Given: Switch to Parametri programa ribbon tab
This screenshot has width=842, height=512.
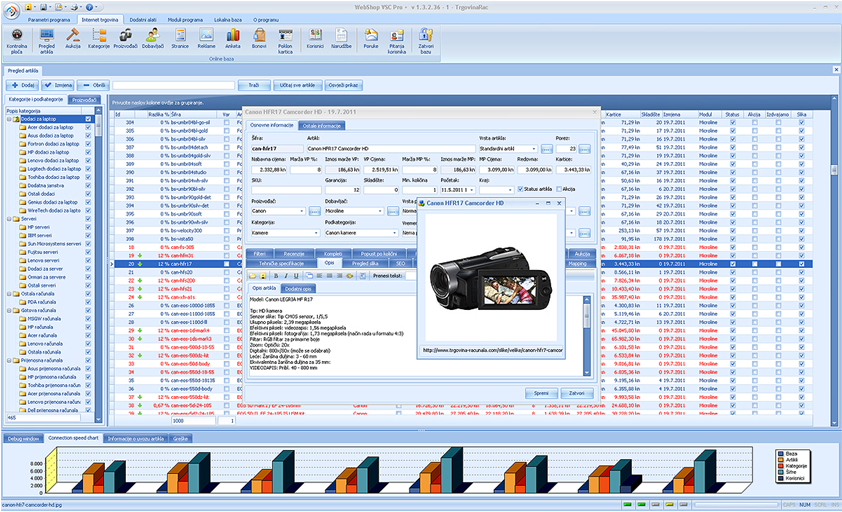Looking at the screenshot, I should coord(49,20).
